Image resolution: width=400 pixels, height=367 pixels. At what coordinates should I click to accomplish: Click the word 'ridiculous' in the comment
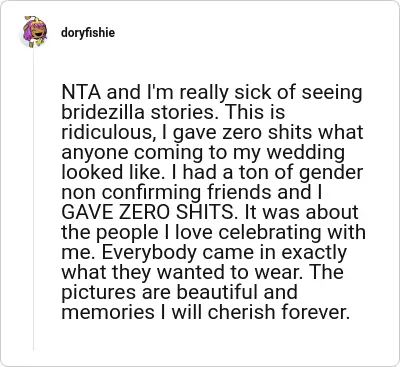click(105, 132)
